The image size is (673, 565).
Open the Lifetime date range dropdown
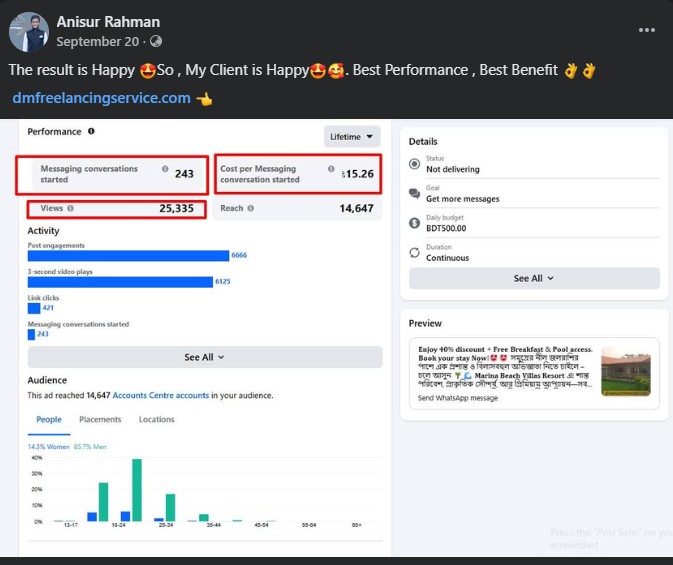tap(352, 137)
